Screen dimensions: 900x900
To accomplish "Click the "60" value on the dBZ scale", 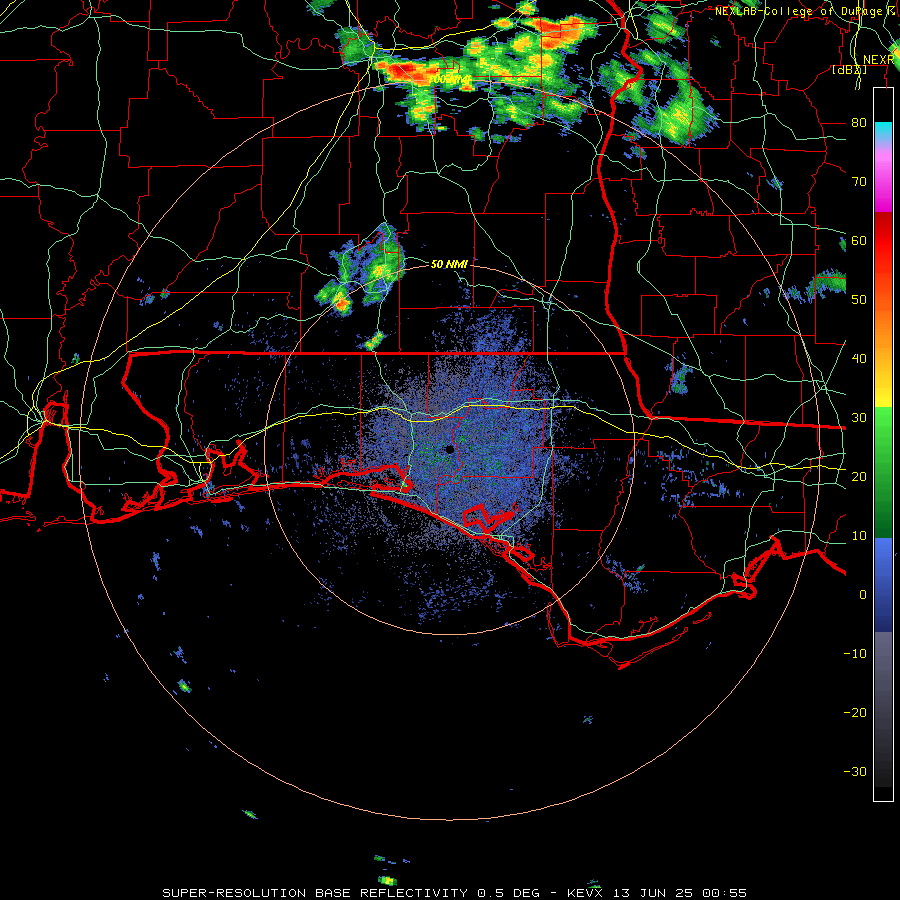I will coord(859,240).
